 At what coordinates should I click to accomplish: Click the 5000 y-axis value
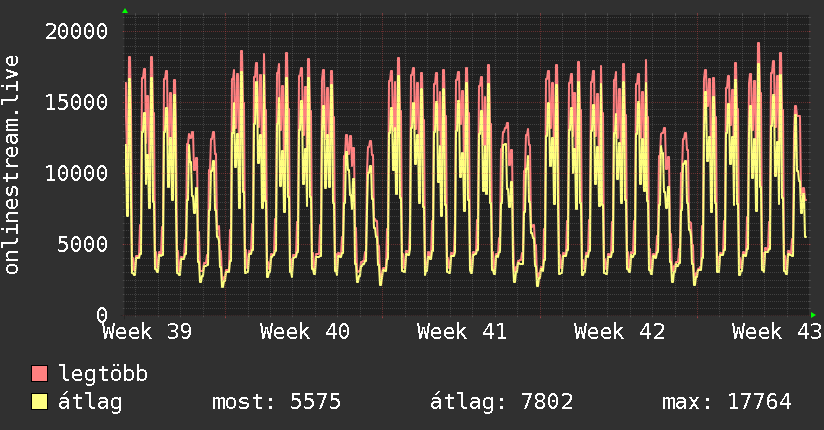[x=83, y=244]
